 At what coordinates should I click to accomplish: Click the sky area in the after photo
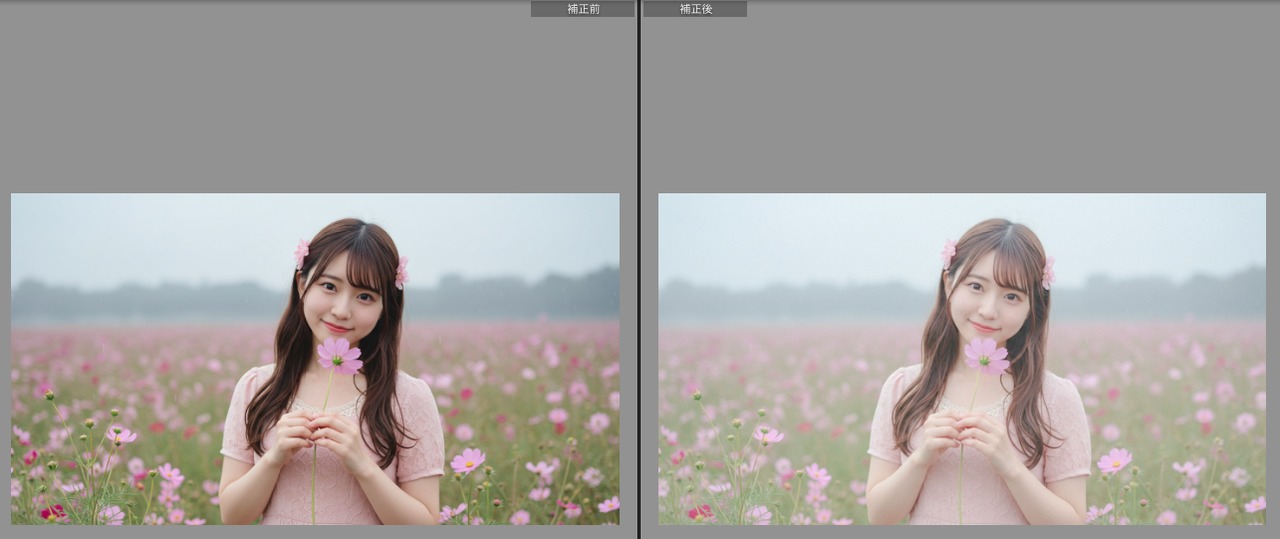click(x=800, y=235)
